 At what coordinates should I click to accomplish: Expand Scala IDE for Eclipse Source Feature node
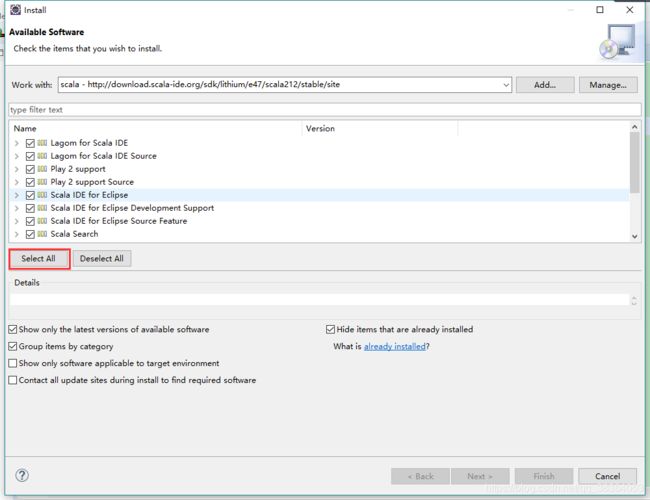[17, 221]
